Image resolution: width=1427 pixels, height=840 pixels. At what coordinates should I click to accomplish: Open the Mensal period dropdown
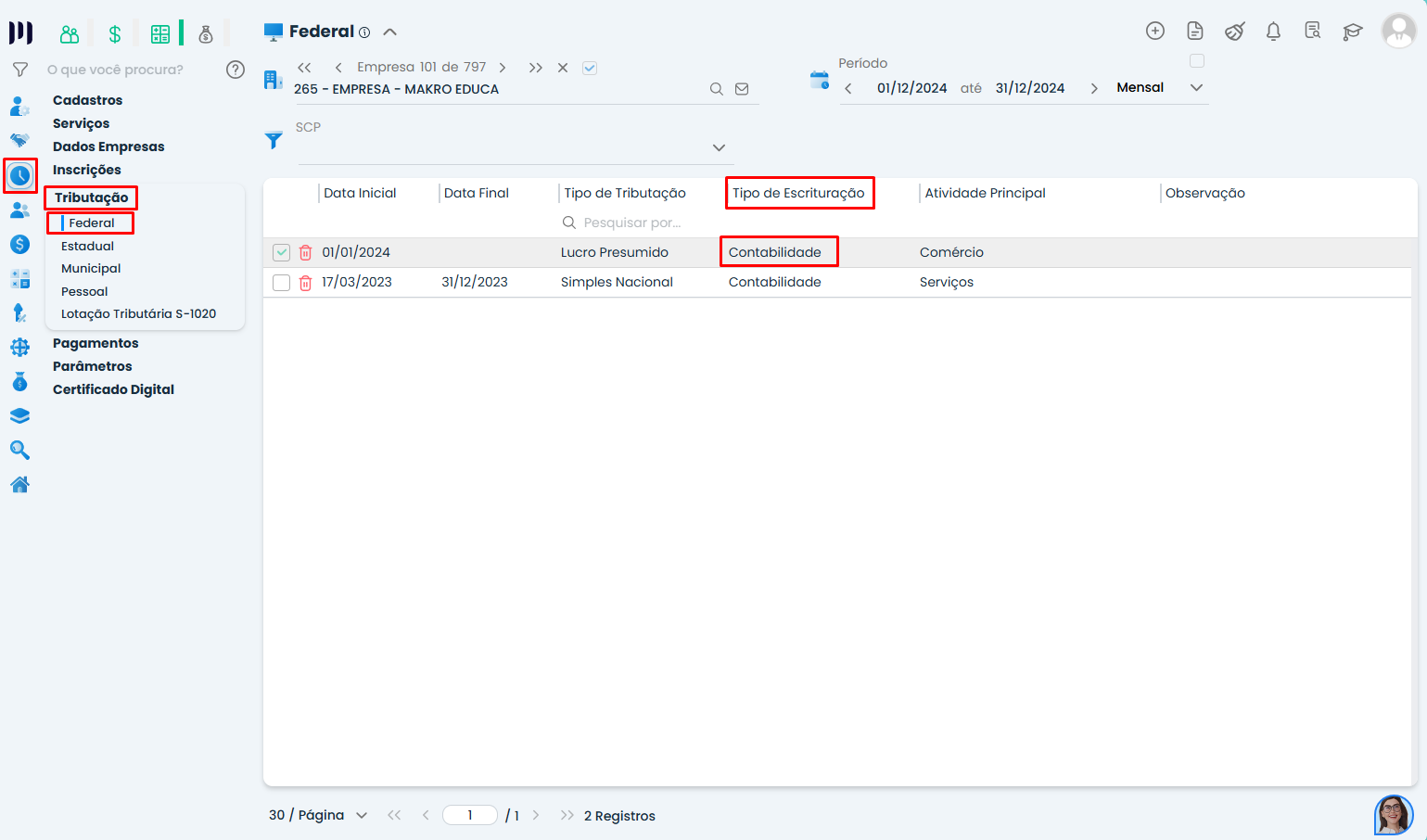click(1196, 88)
